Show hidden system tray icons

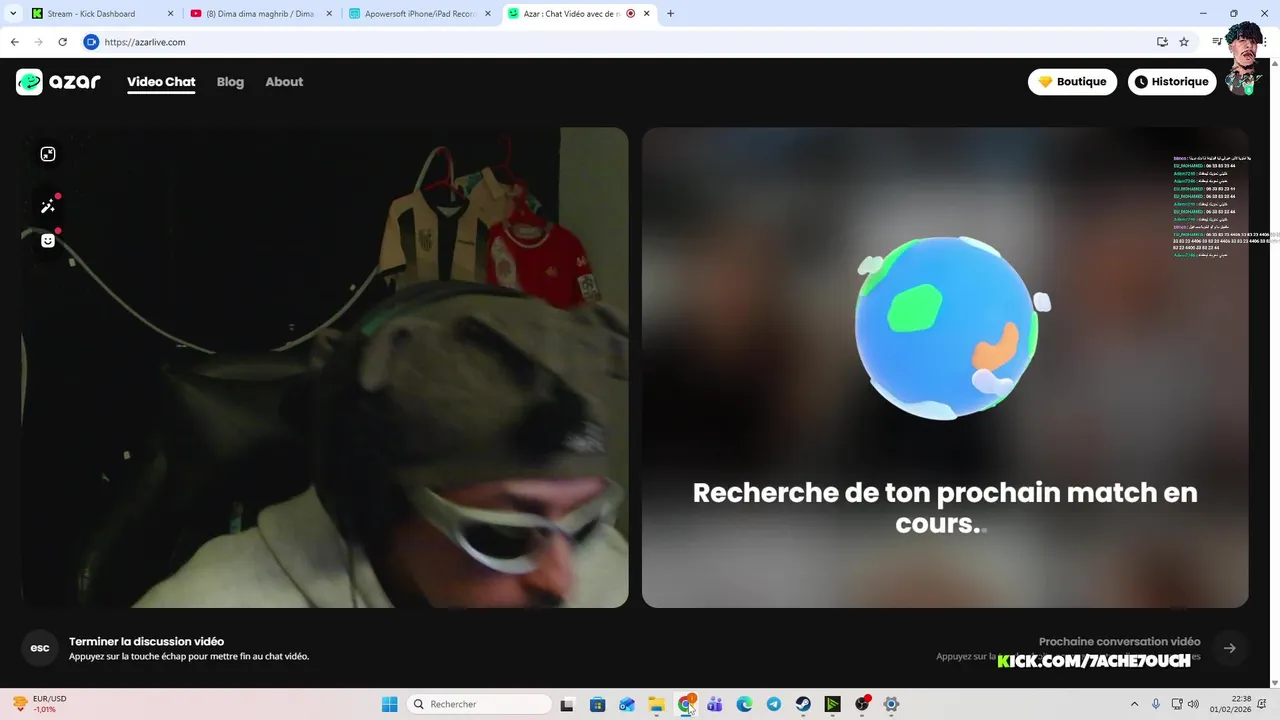click(1134, 704)
